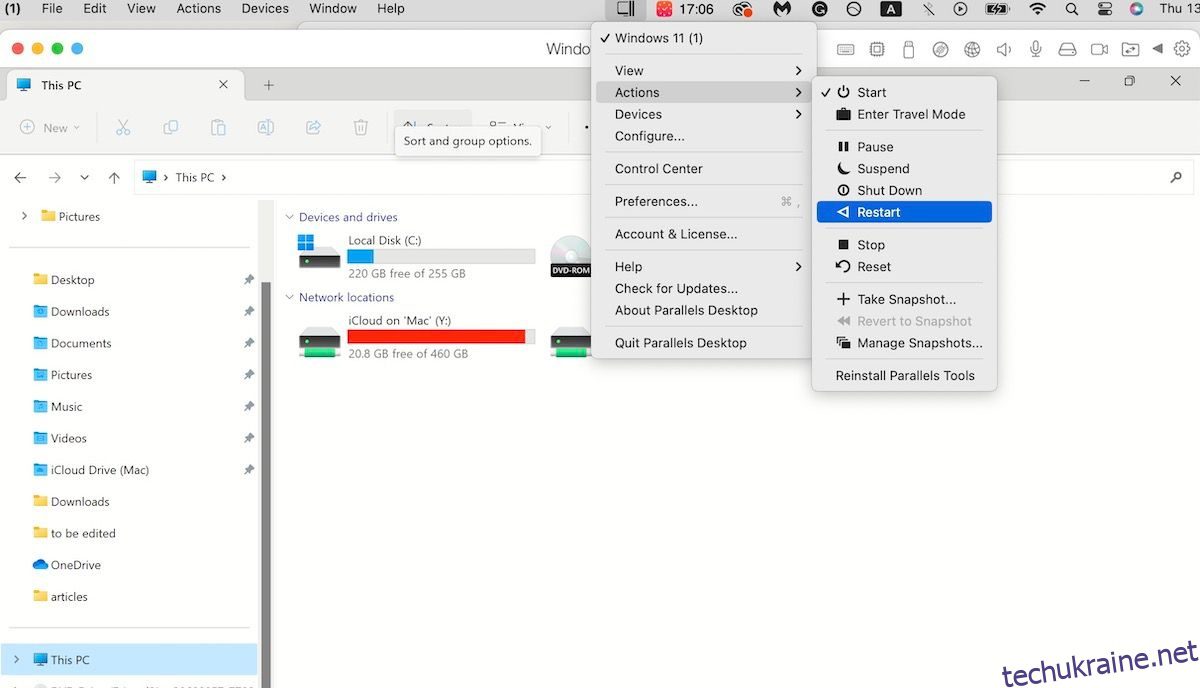Click the microphone icon in Parallels toolbar
Screen dimensions: 1200x688
pyautogui.click(x=1036, y=49)
